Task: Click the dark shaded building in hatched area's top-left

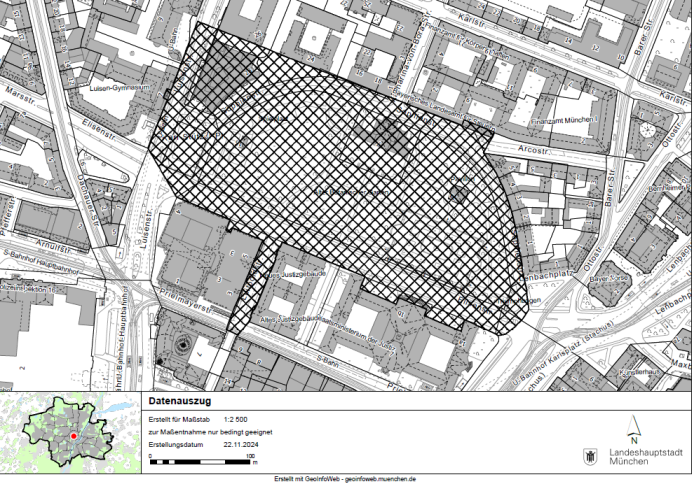Action: tap(220, 75)
